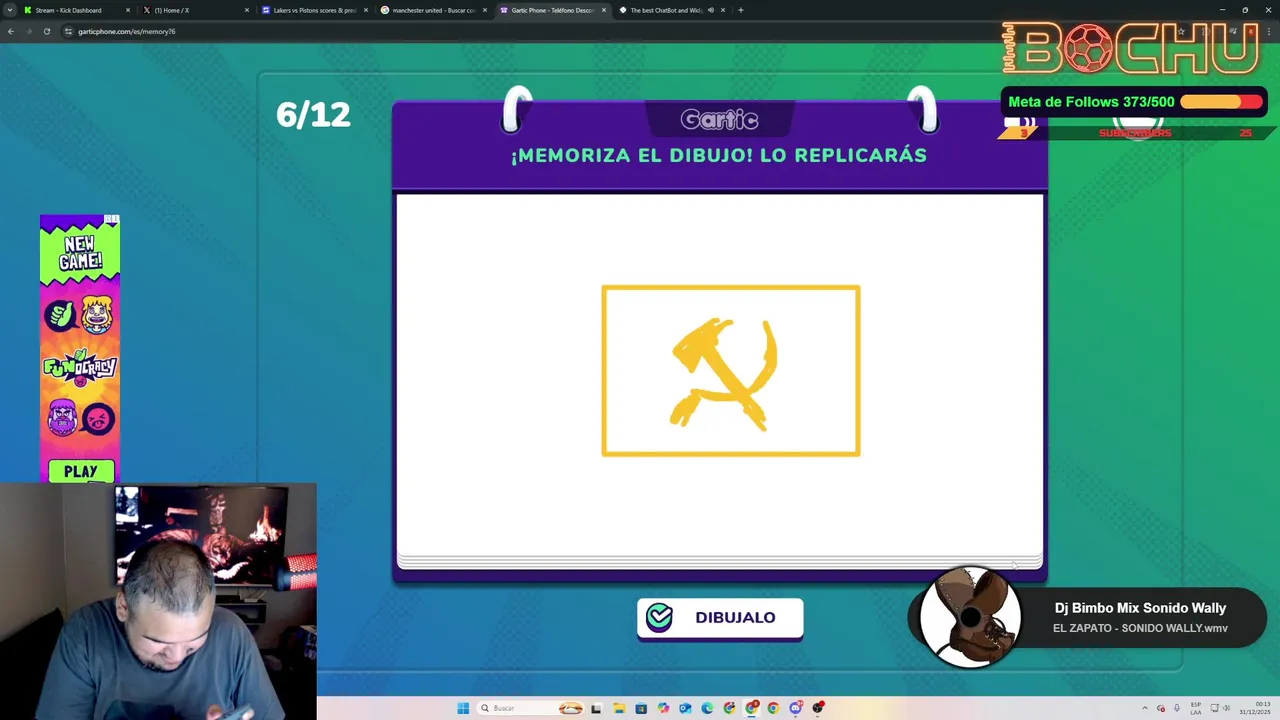Open the Windows Start menu
This screenshot has height=720, width=1280.
tap(463, 708)
